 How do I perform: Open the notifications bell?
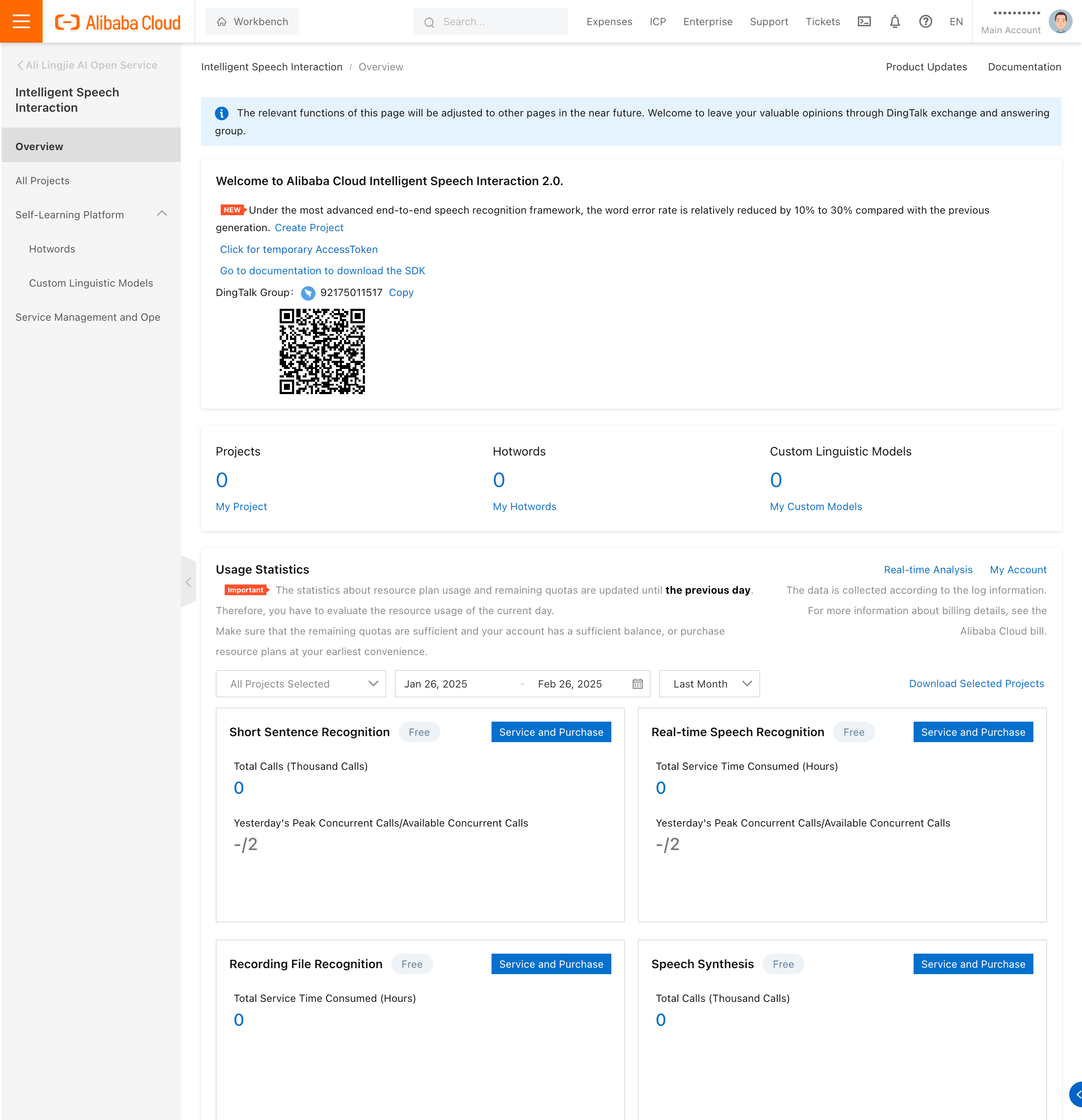coord(894,22)
